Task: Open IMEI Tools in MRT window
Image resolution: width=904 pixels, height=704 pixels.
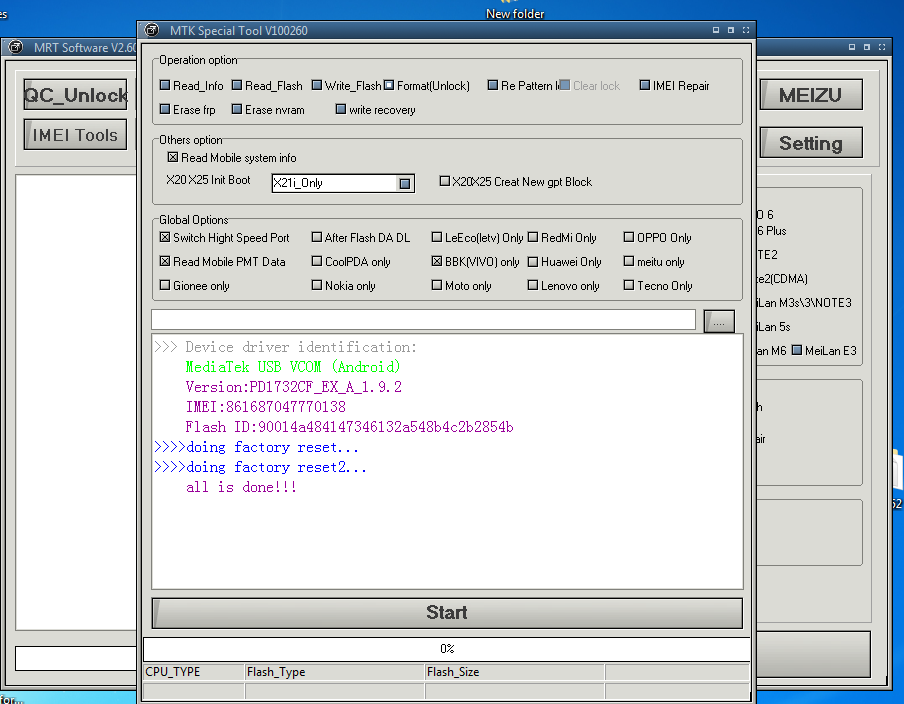Action: [x=75, y=134]
